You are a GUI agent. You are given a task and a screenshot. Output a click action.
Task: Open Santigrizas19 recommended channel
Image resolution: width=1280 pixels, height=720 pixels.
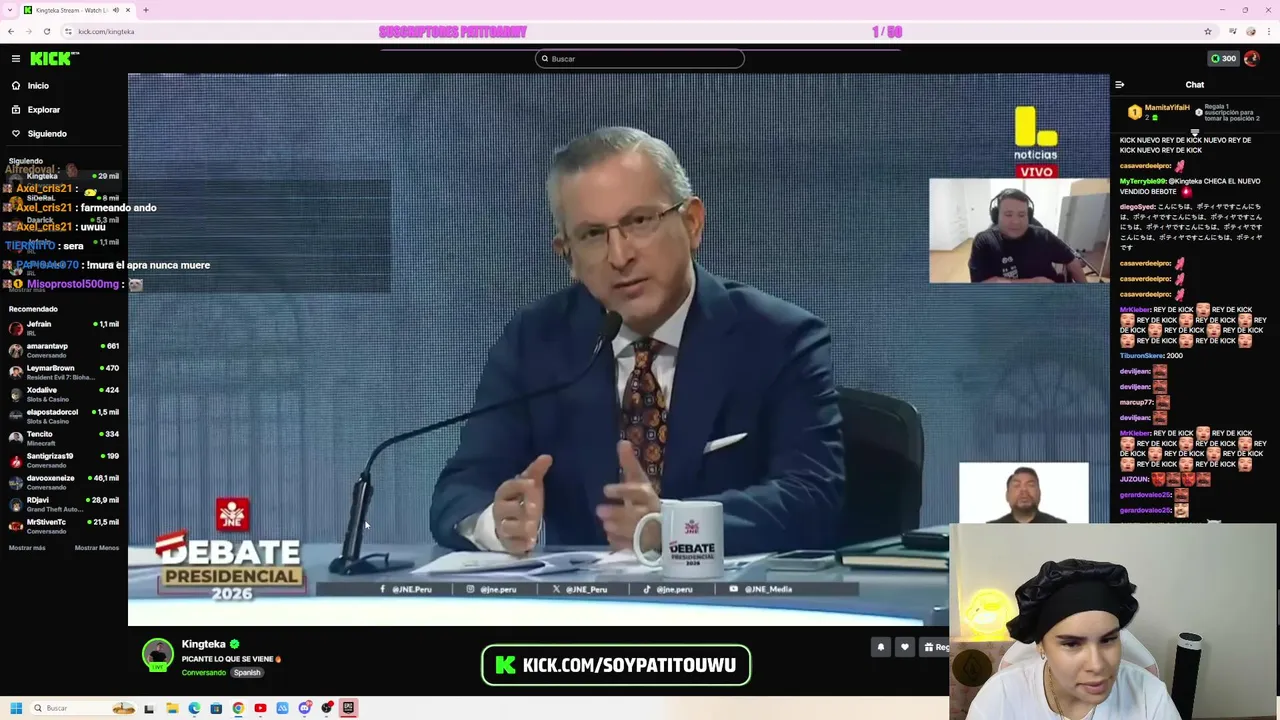point(64,460)
